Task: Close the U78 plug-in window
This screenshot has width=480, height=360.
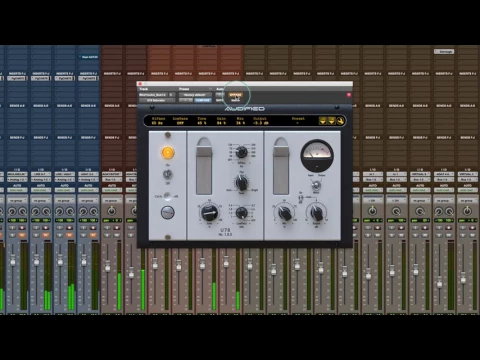Action: (x=140, y=83)
